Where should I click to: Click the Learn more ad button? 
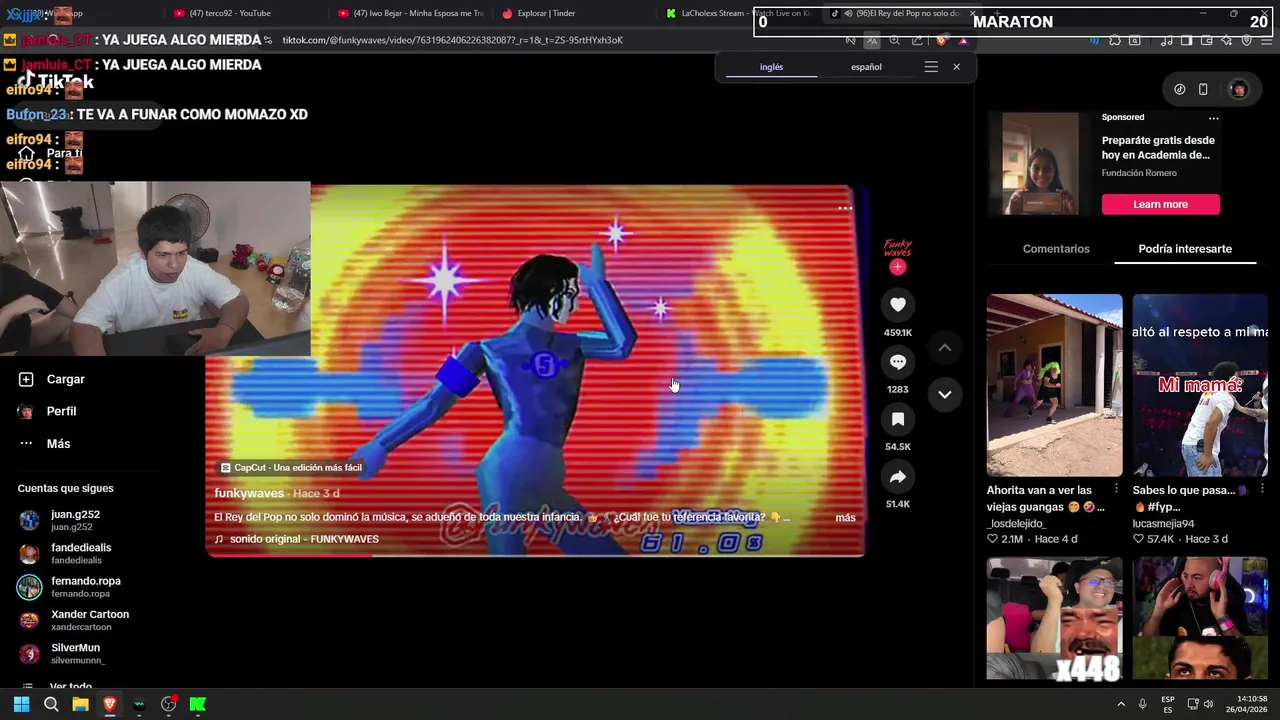[x=1160, y=204]
